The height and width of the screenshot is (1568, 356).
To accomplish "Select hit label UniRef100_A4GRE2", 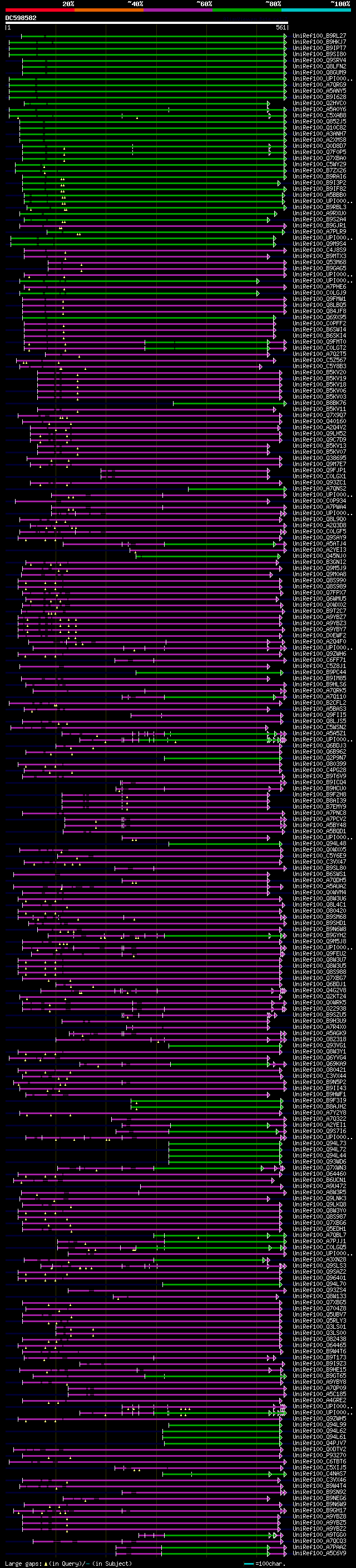I will (x=319, y=1400).
